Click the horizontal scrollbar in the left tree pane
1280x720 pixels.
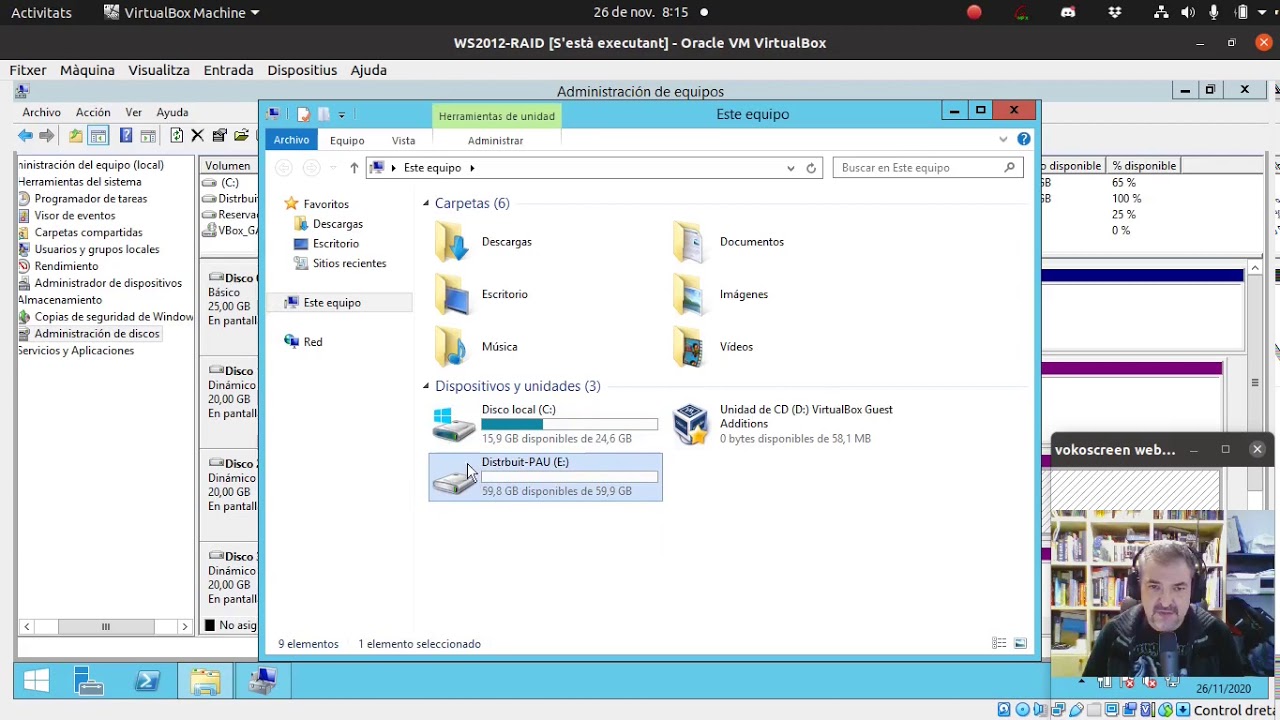click(x=105, y=627)
